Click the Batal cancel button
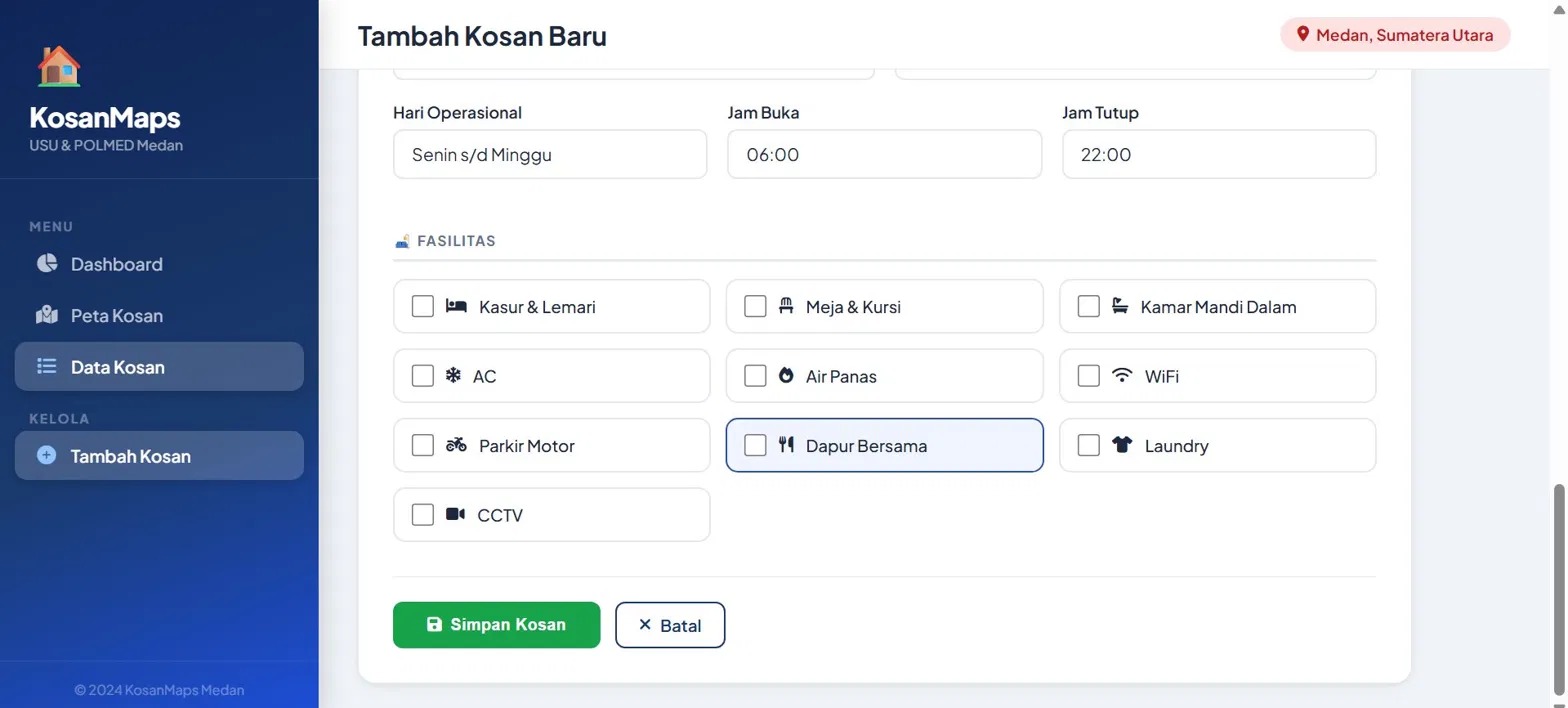 (x=670, y=625)
